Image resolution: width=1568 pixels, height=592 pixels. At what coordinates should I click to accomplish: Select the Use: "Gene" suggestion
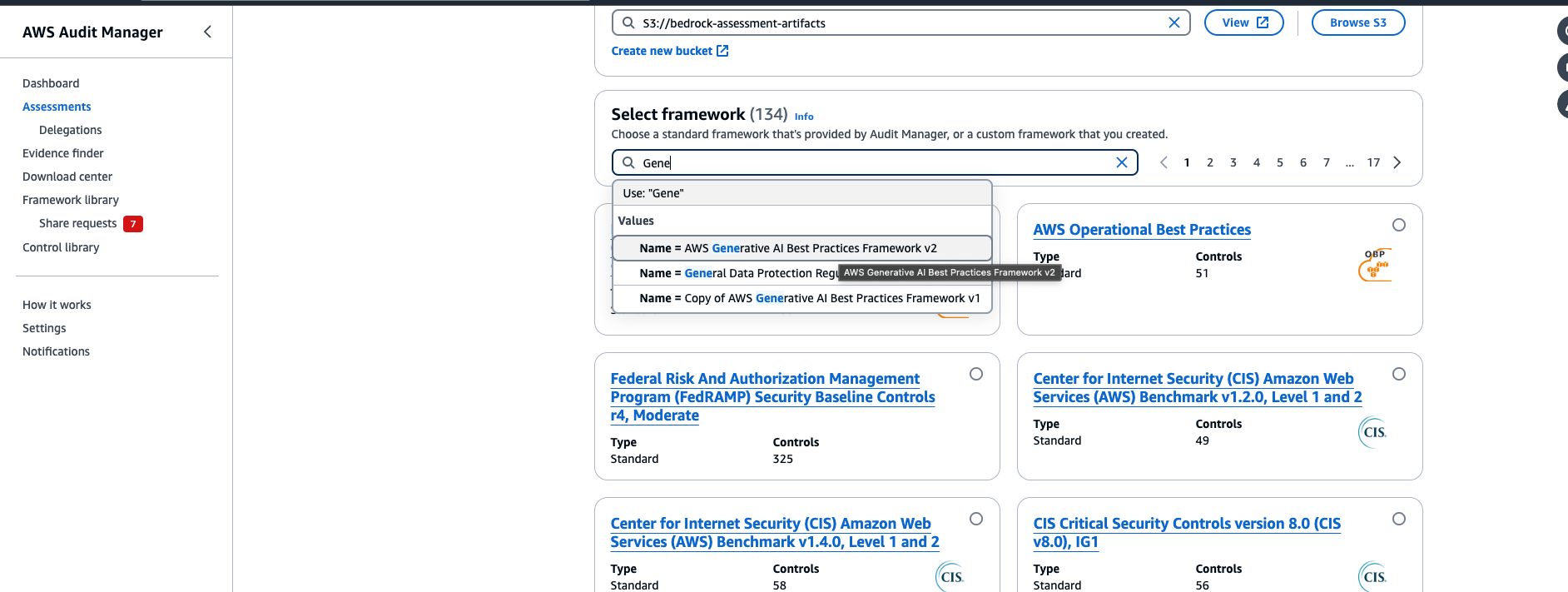tap(802, 193)
